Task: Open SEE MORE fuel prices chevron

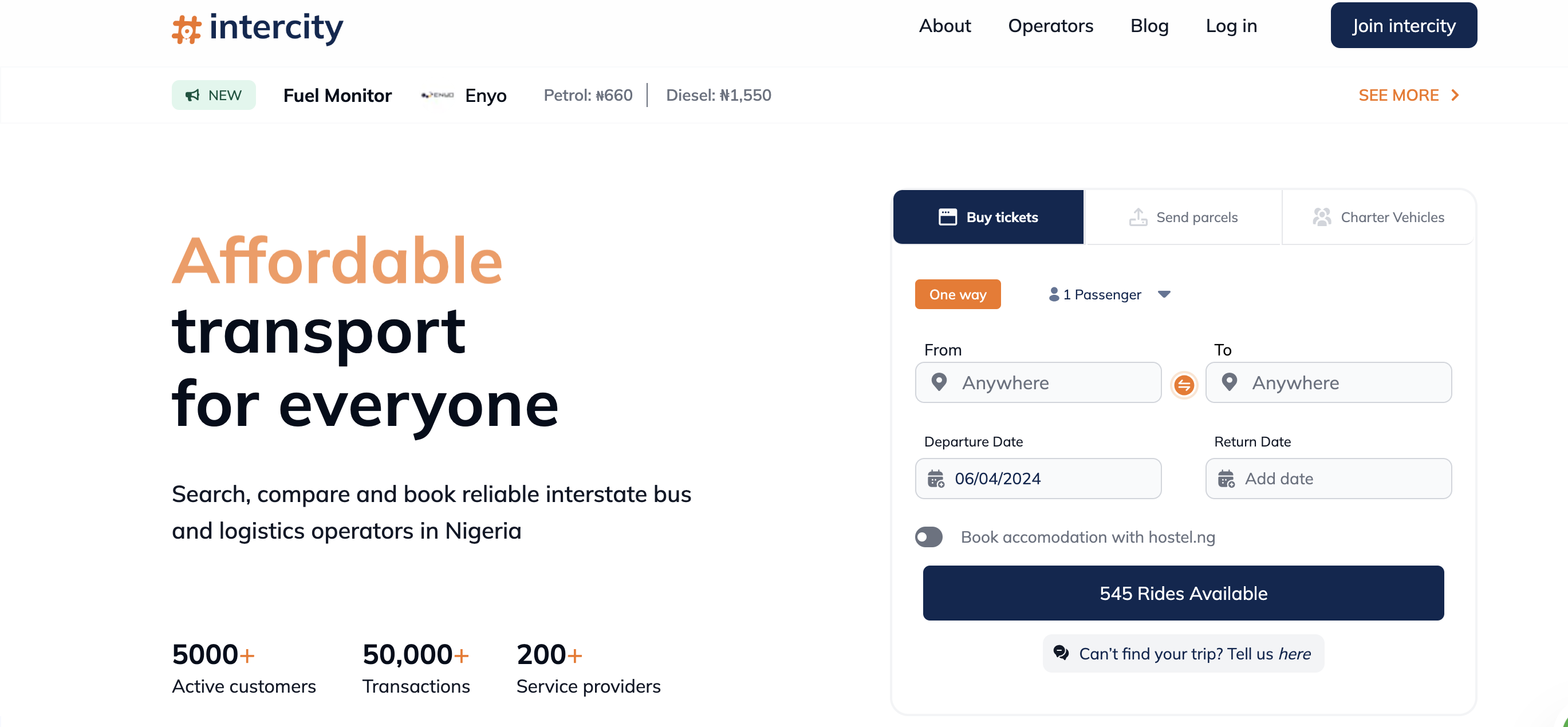Action: click(x=1455, y=95)
